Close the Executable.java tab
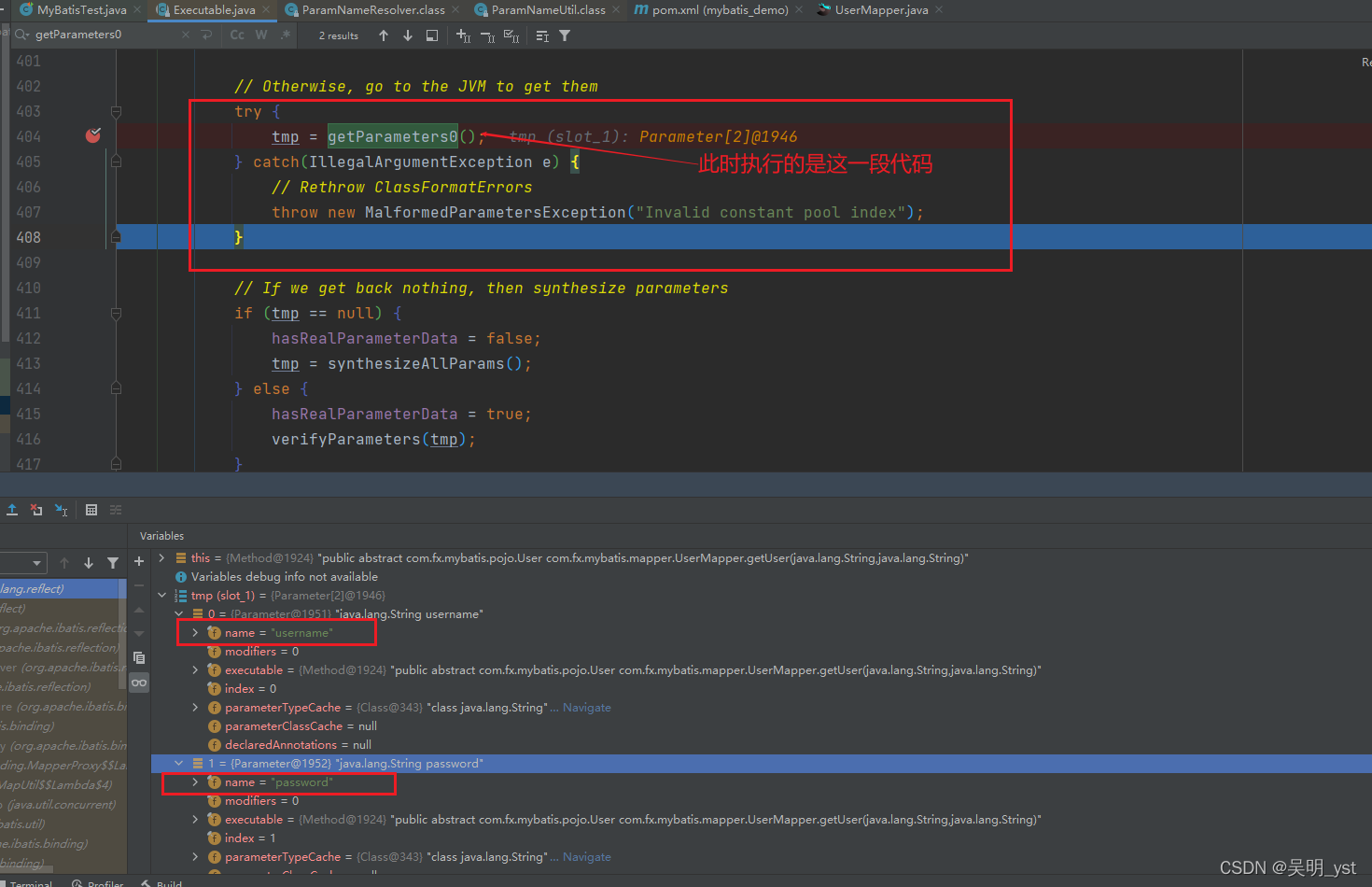 pyautogui.click(x=266, y=10)
